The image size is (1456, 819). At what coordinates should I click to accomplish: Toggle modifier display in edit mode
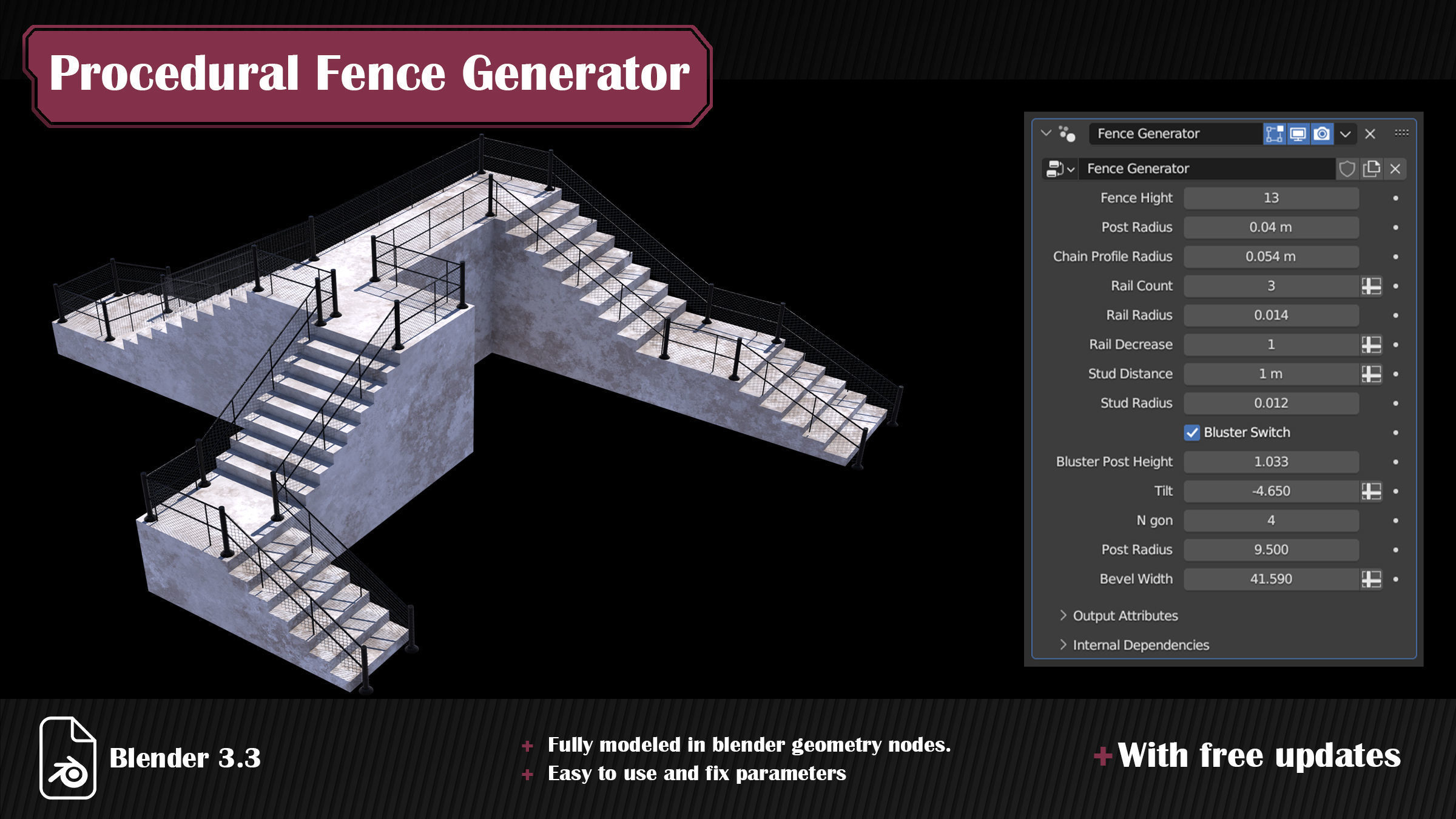click(1275, 133)
